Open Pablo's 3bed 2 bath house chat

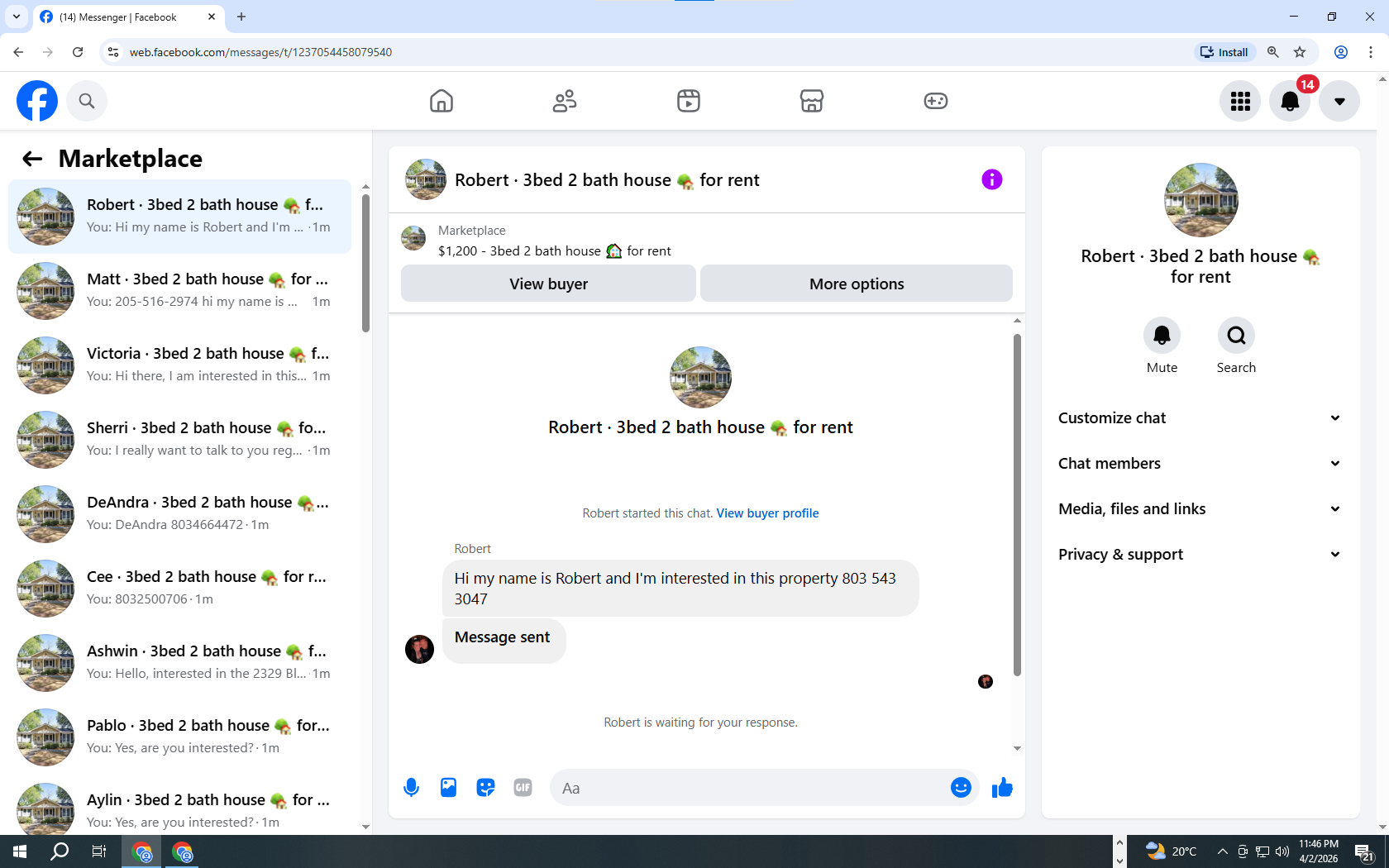coord(179,737)
